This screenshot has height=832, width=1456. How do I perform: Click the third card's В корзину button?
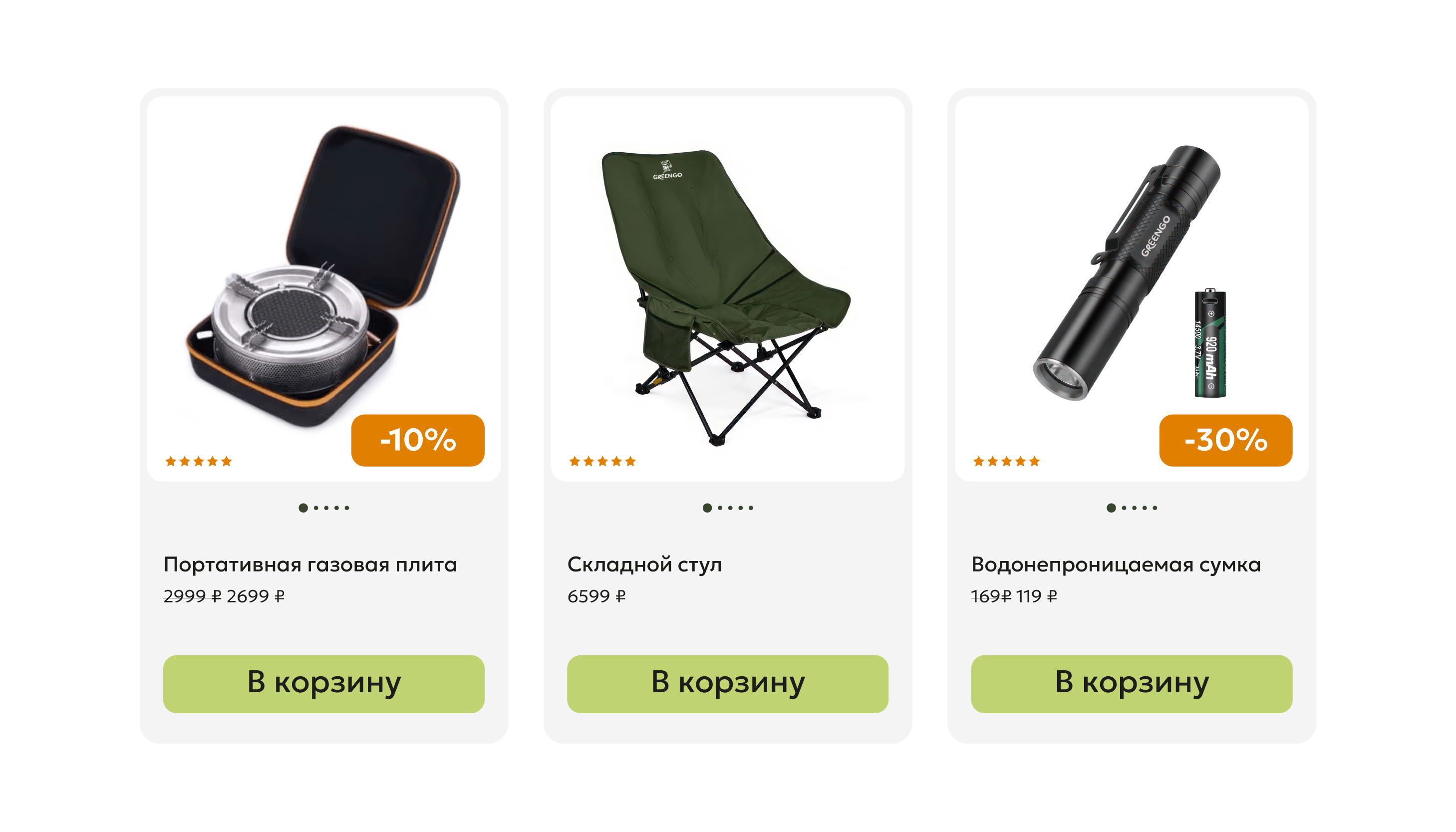click(1132, 683)
